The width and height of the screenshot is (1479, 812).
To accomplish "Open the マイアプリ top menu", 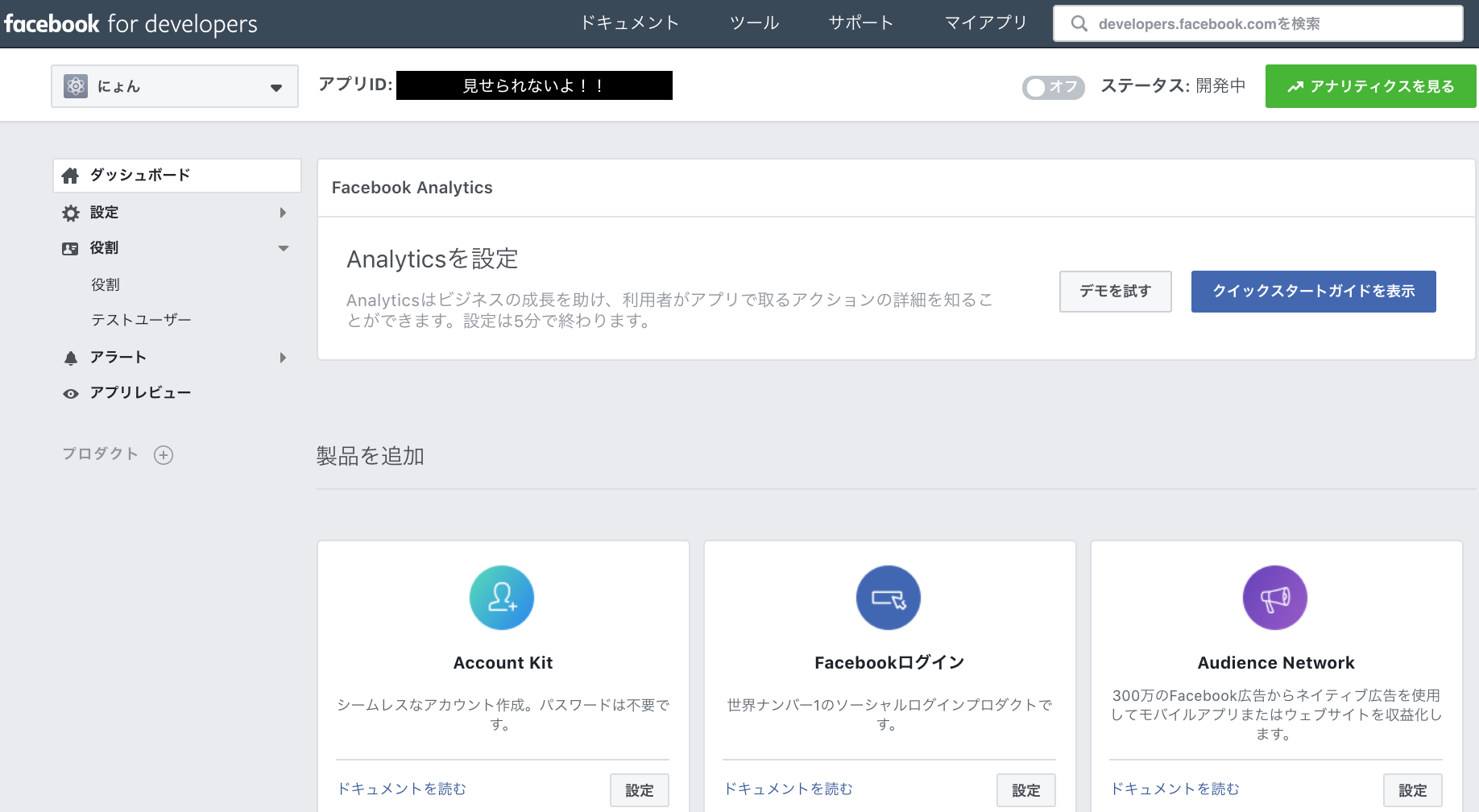I will 986,23.
